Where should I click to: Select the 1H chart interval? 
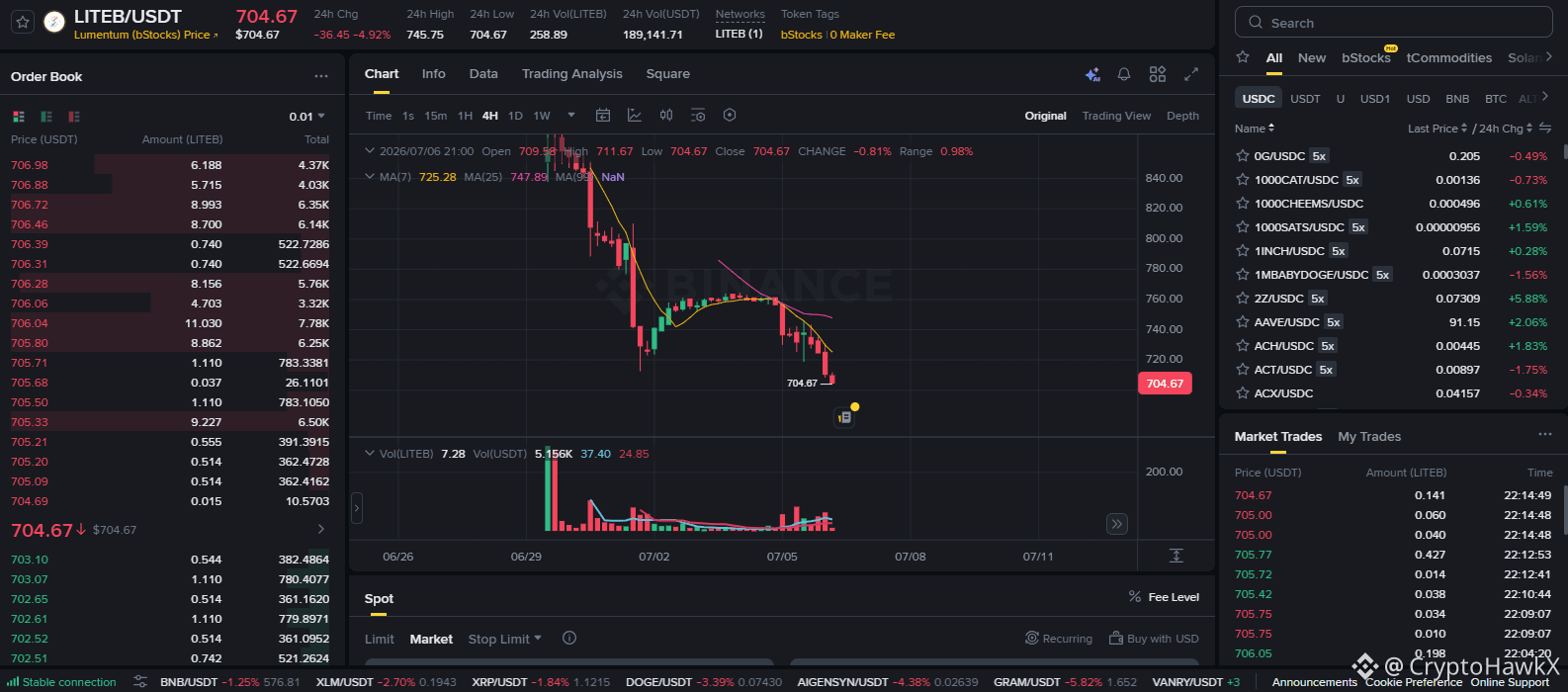coord(465,116)
